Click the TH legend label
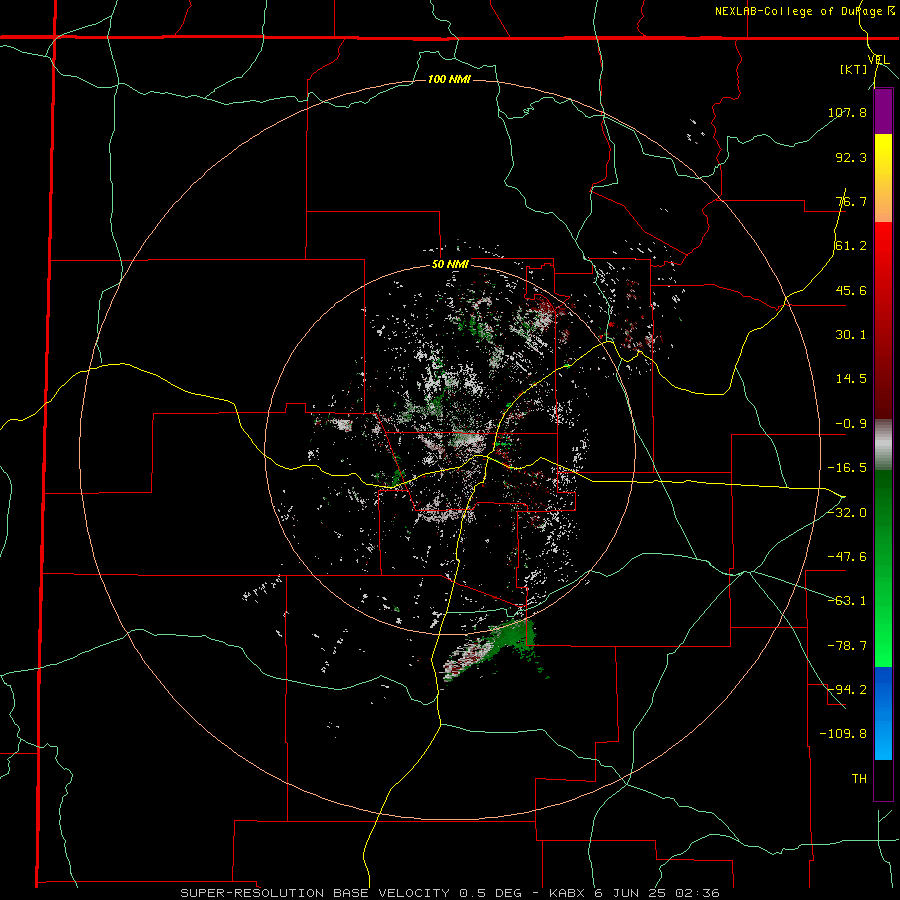 (859, 778)
